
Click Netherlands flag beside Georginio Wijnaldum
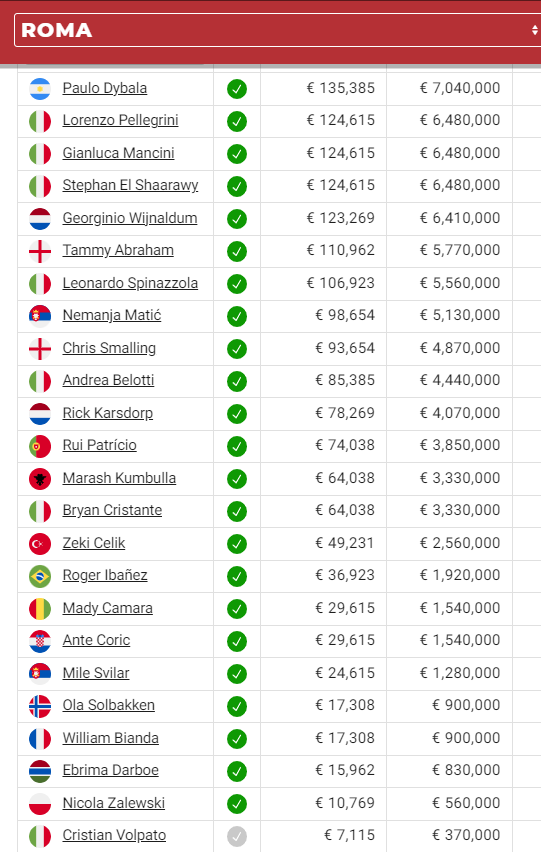pos(40,218)
